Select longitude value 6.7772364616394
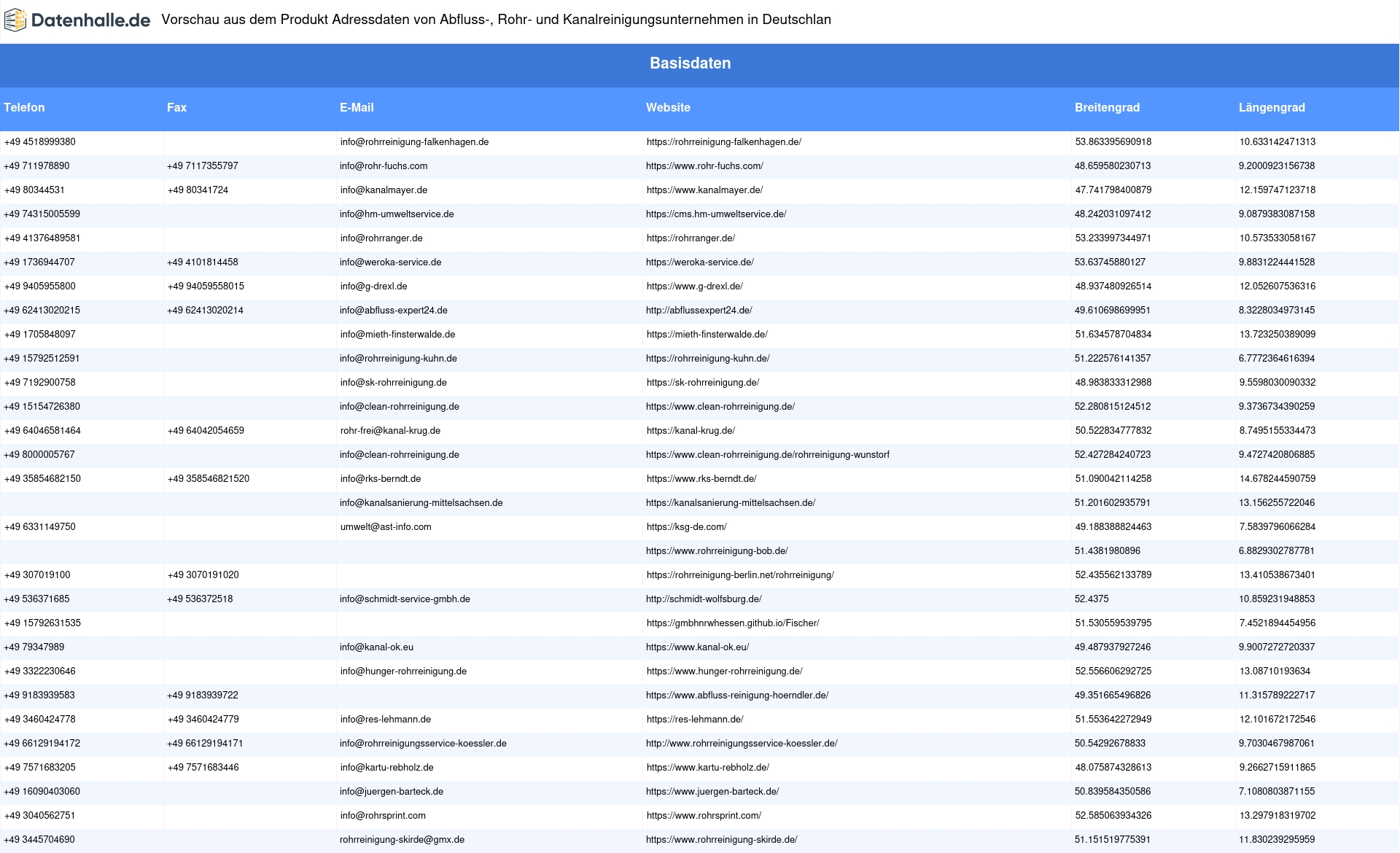The image size is (1400, 853). click(1277, 359)
